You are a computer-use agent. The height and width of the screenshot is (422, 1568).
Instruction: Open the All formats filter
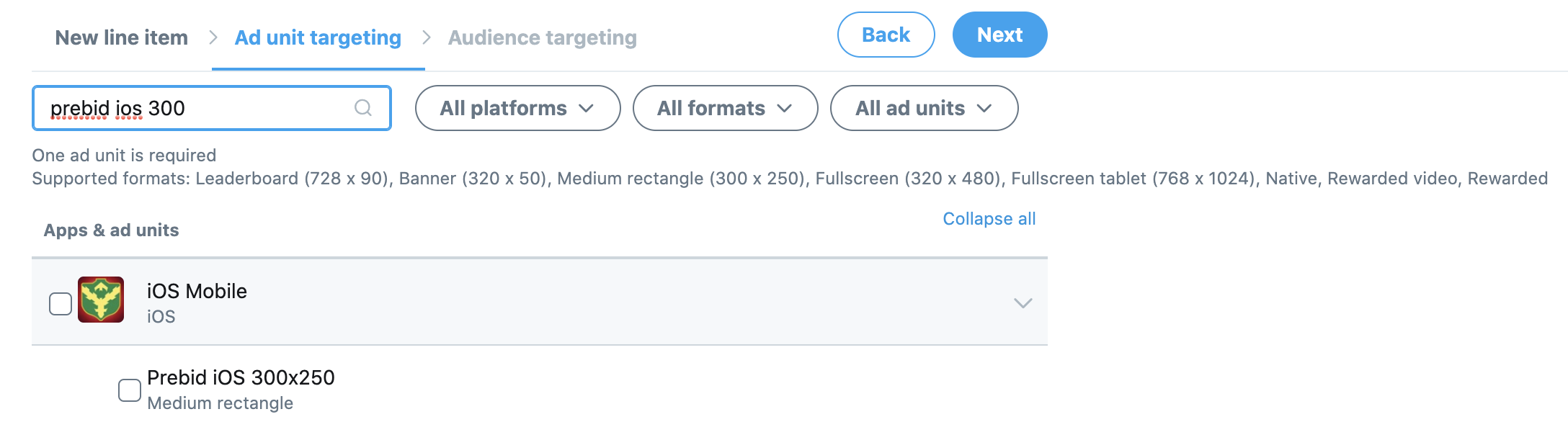(x=725, y=108)
